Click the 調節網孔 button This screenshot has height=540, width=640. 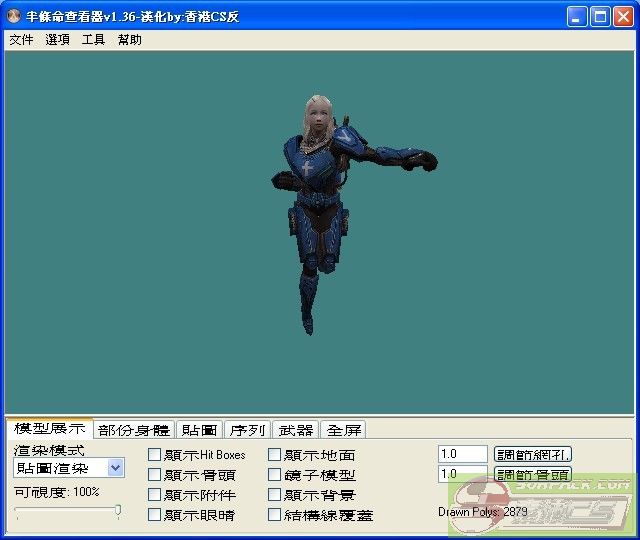[x=533, y=454]
